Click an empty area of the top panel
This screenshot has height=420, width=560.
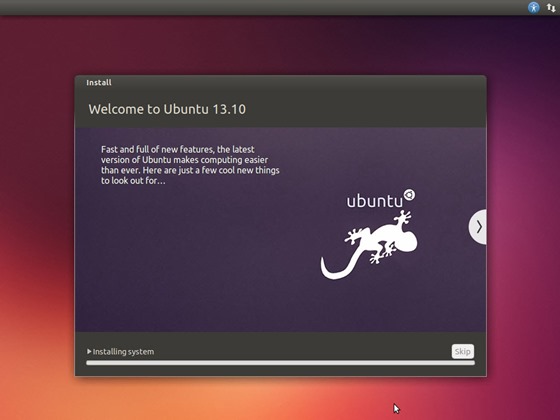coord(250,7)
